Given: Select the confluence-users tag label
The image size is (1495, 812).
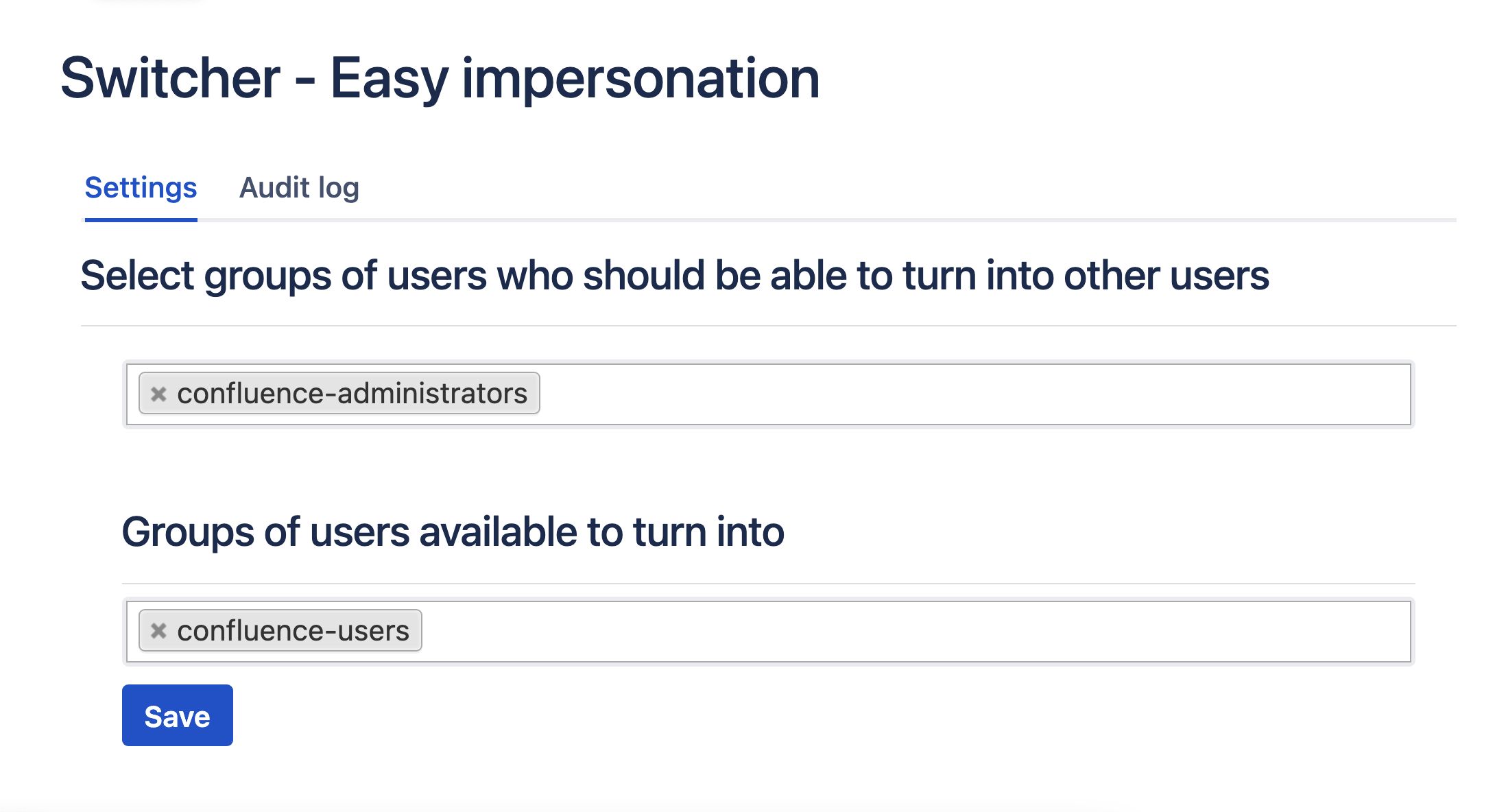Looking at the screenshot, I should (x=293, y=631).
